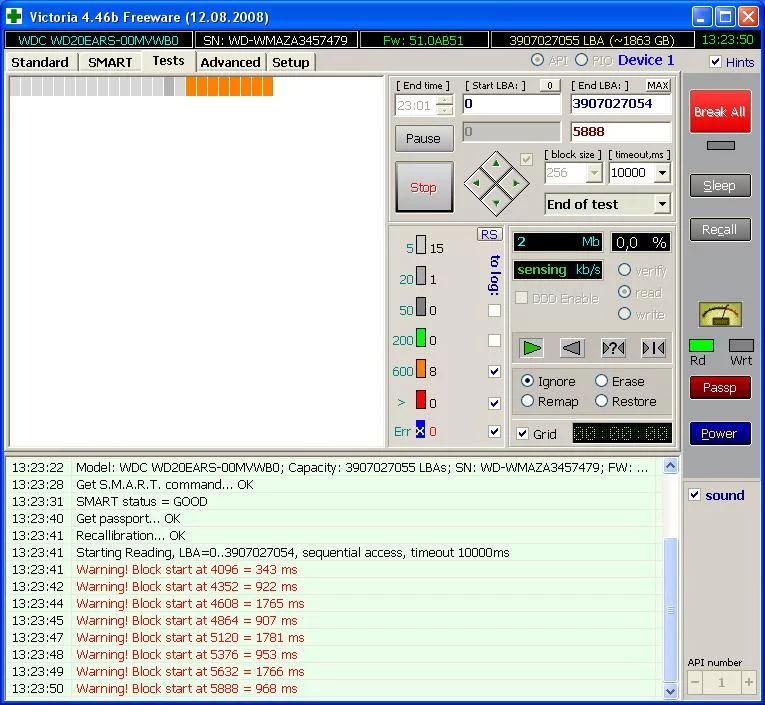Expand the End of test dropdown
This screenshot has width=765, height=705.
pos(661,204)
